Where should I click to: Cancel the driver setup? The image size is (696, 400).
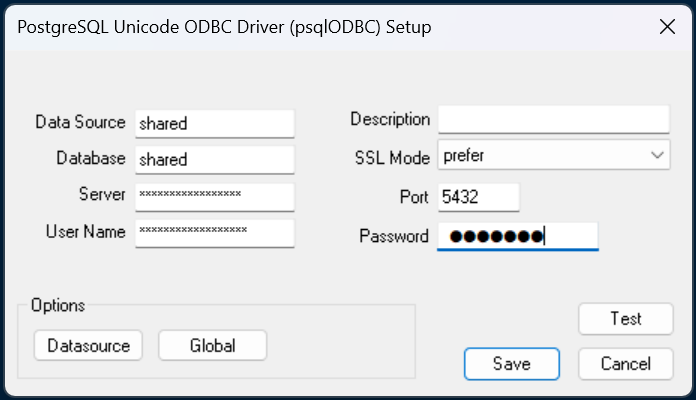pos(626,364)
